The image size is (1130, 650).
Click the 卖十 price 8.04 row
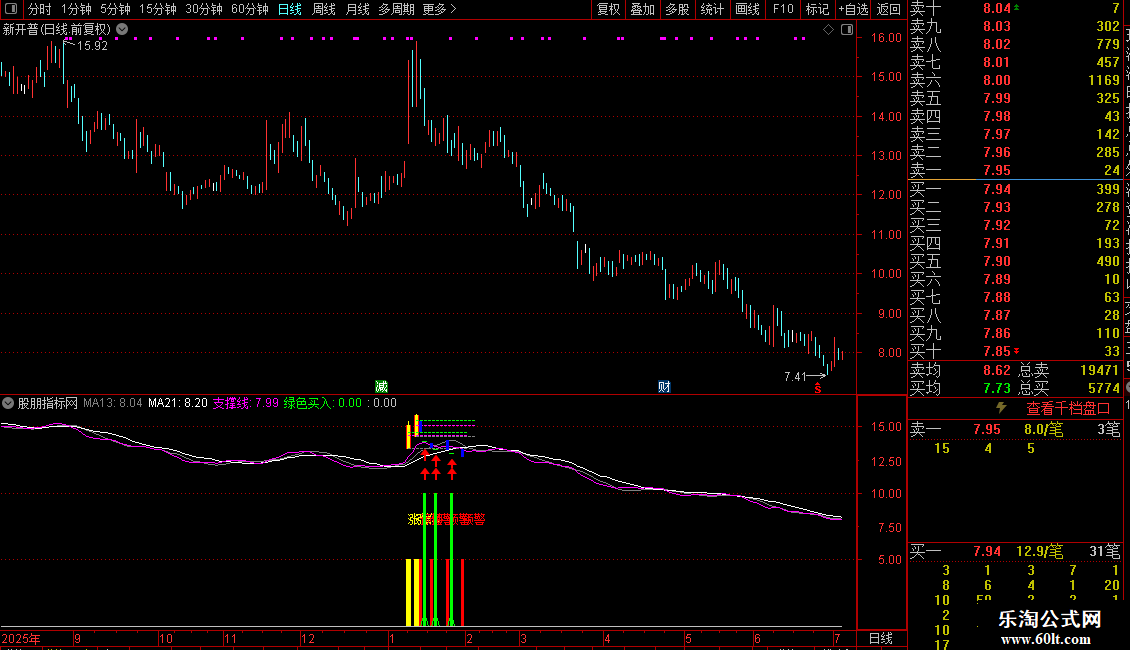[1015, 8]
